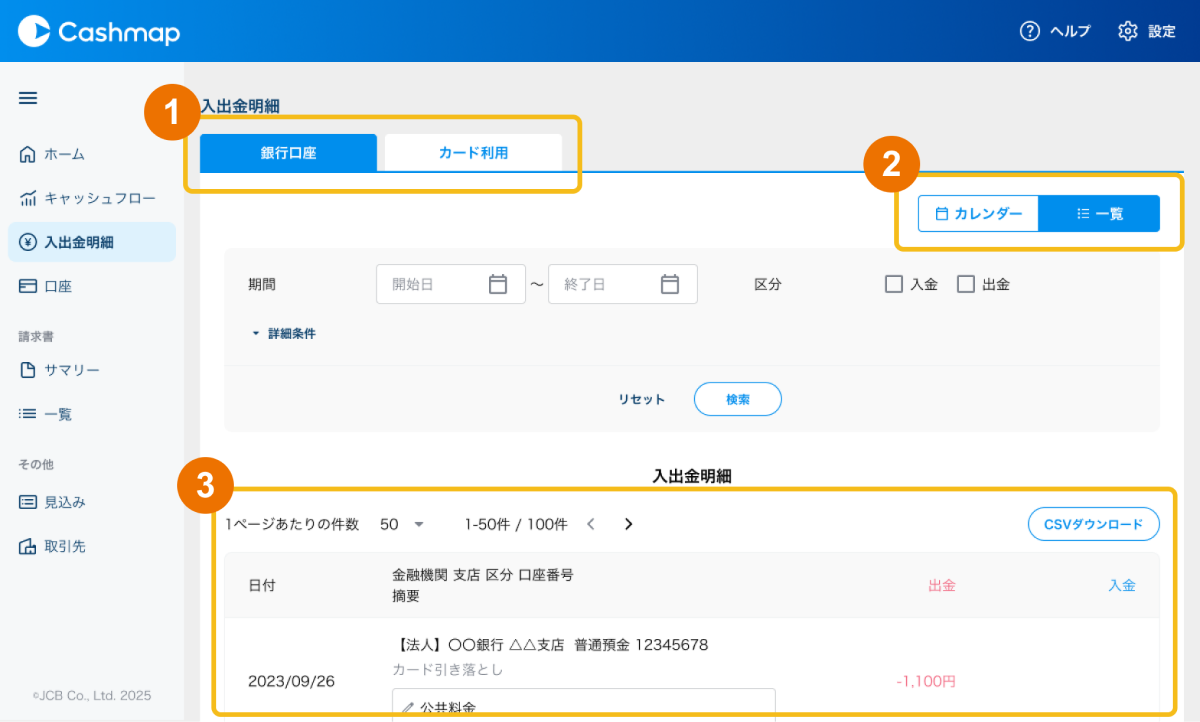Screen dimensions: 1200x722
Task: Go to next page with right chevron
Action: pyautogui.click(x=628, y=524)
